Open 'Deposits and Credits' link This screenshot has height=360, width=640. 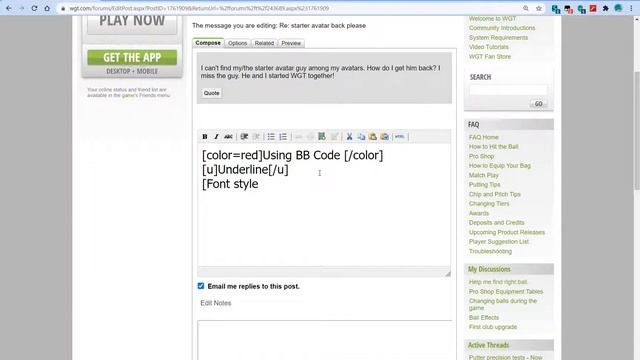pyautogui.click(x=497, y=222)
